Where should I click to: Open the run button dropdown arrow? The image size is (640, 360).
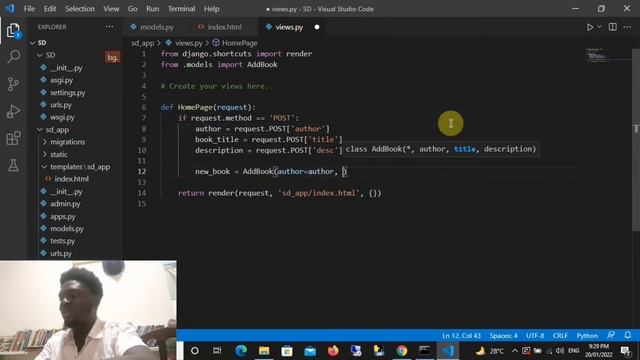pyautogui.click(x=599, y=27)
